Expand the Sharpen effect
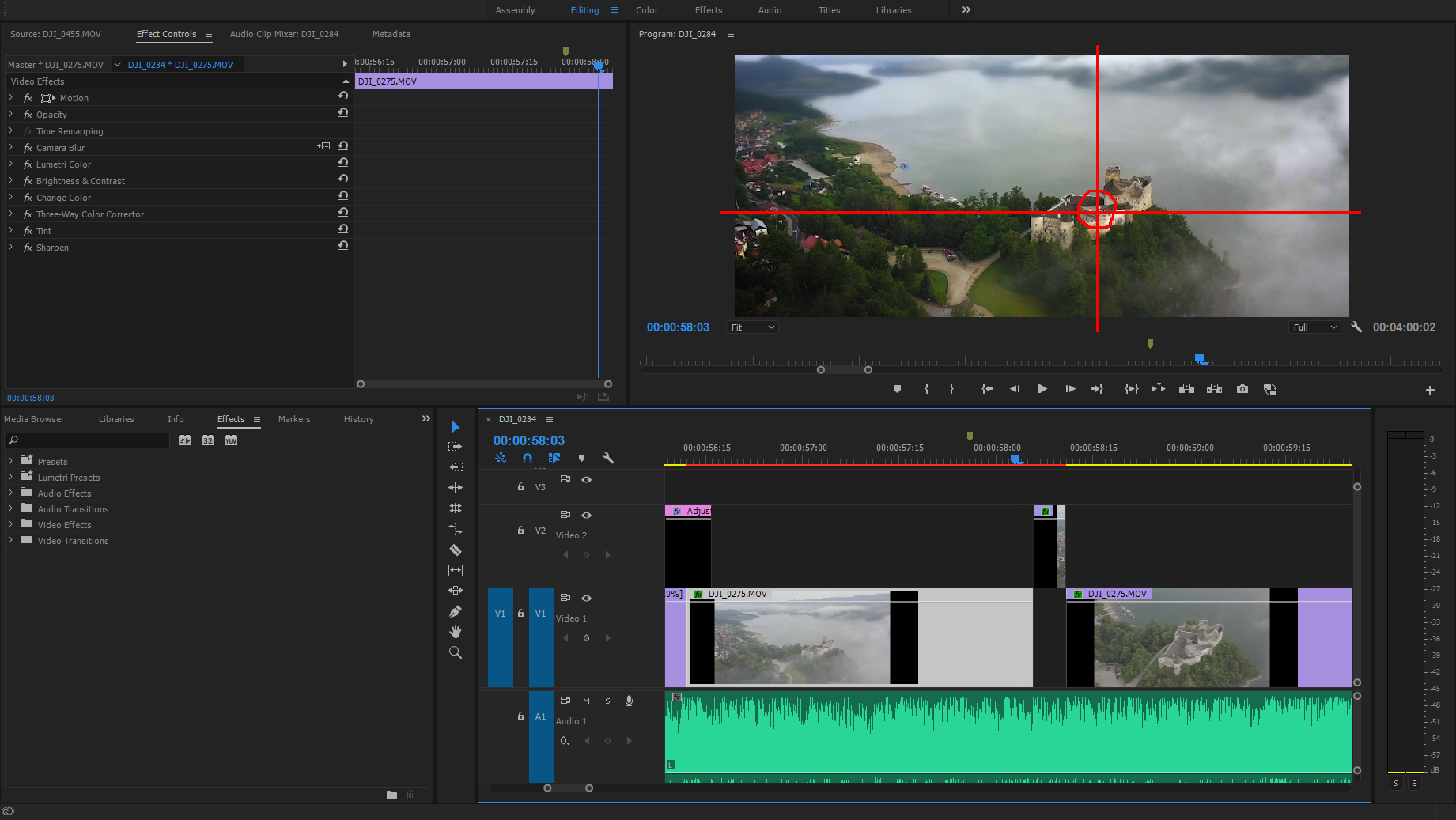 click(x=11, y=248)
